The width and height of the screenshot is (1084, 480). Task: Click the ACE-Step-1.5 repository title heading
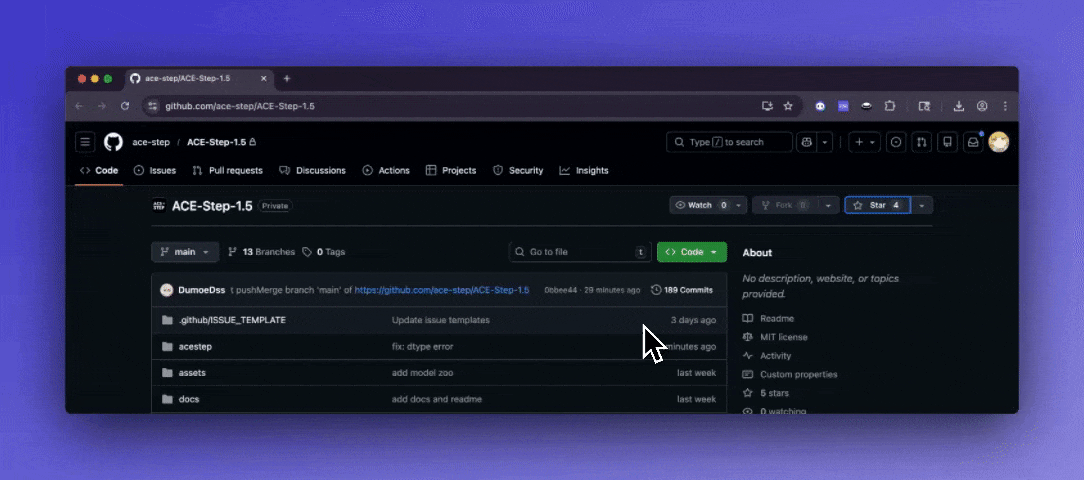click(x=212, y=206)
